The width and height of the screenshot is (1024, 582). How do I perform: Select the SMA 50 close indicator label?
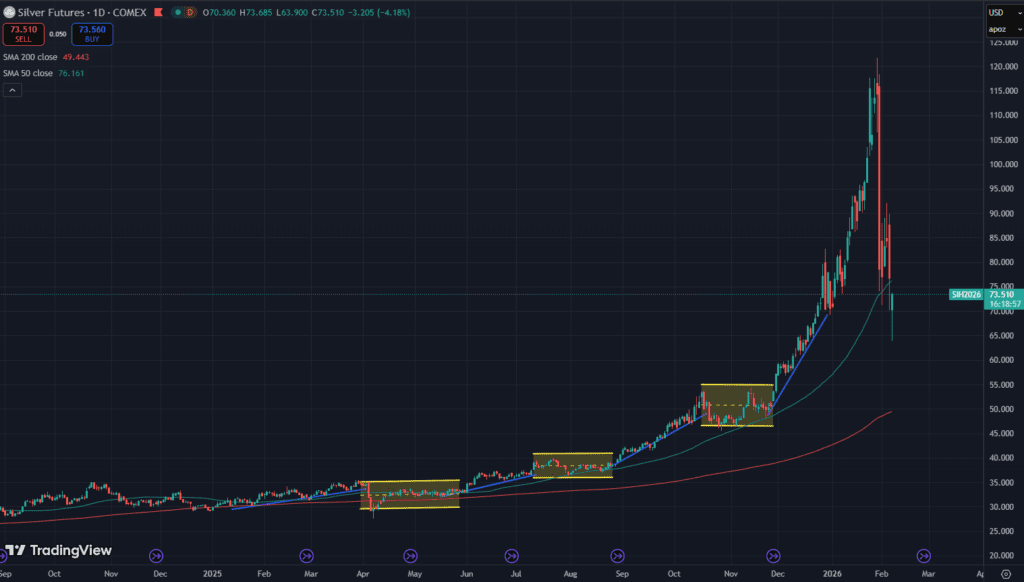tap(28, 73)
